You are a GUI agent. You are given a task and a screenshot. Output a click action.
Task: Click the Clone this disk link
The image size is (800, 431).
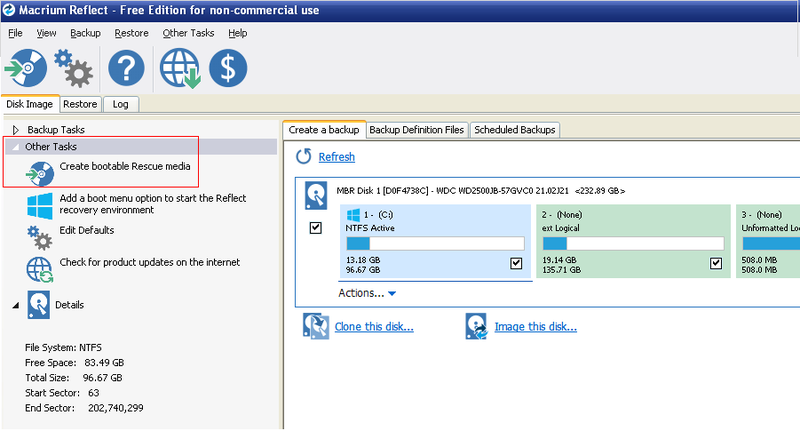pyautogui.click(x=374, y=327)
